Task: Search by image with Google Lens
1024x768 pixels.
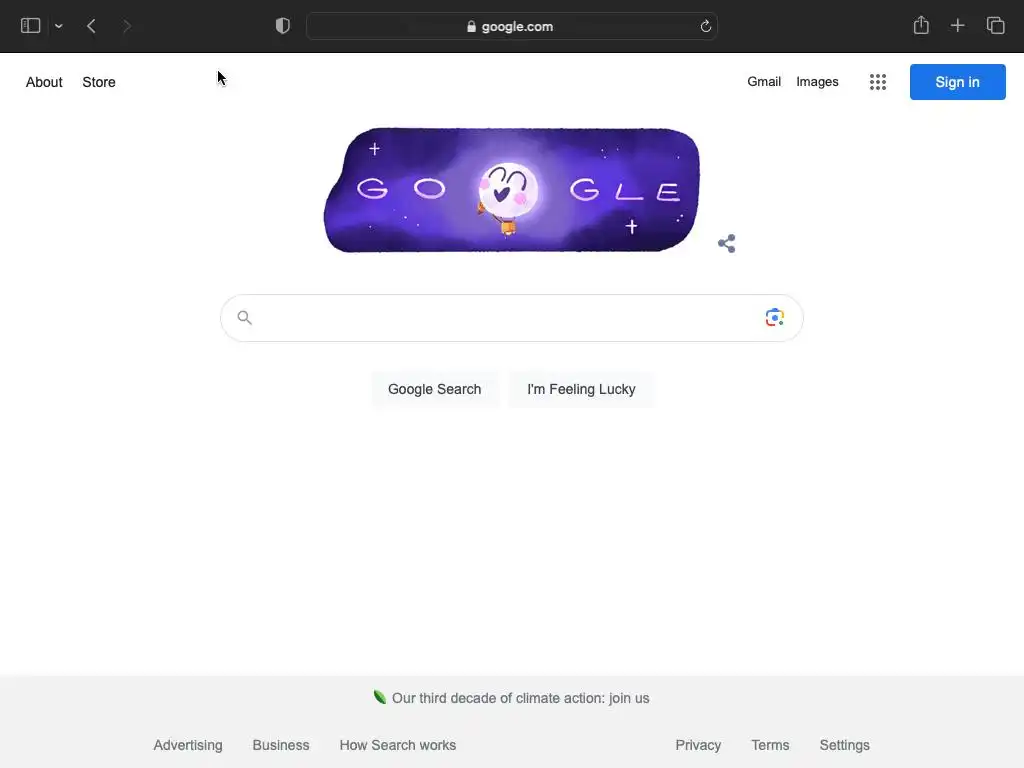Action: pyautogui.click(x=775, y=317)
